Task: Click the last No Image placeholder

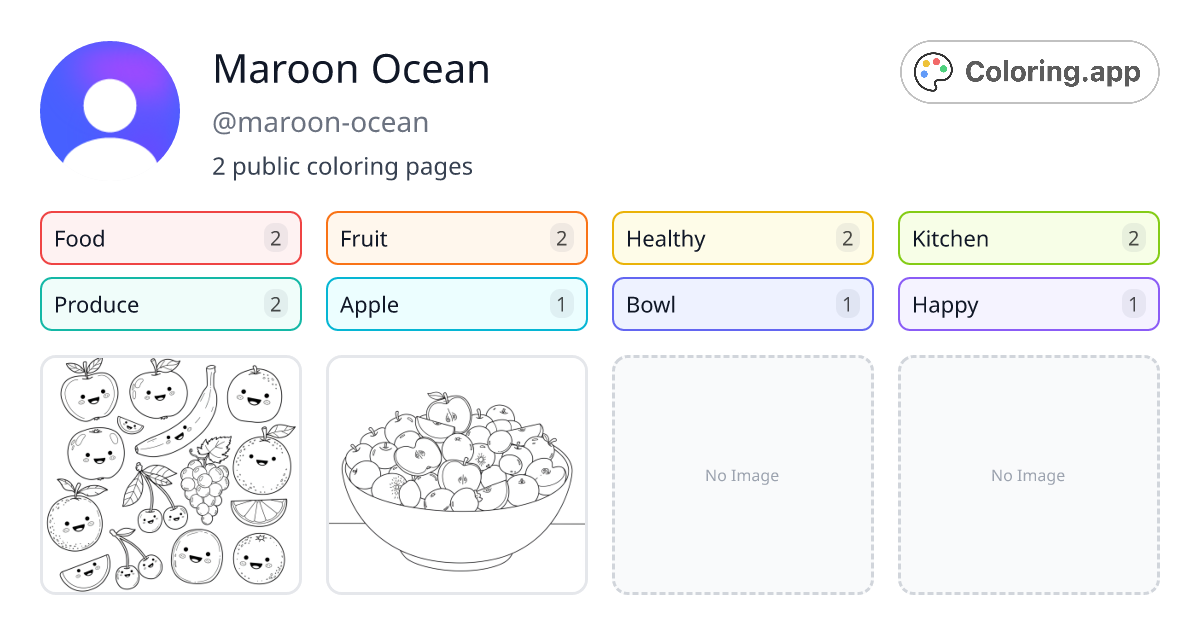Action: pos(1028,475)
